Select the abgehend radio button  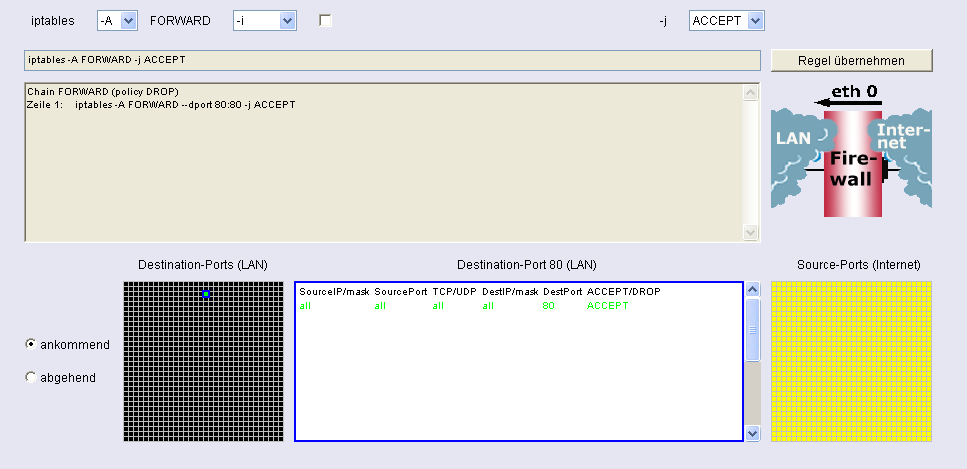[x=30, y=377]
